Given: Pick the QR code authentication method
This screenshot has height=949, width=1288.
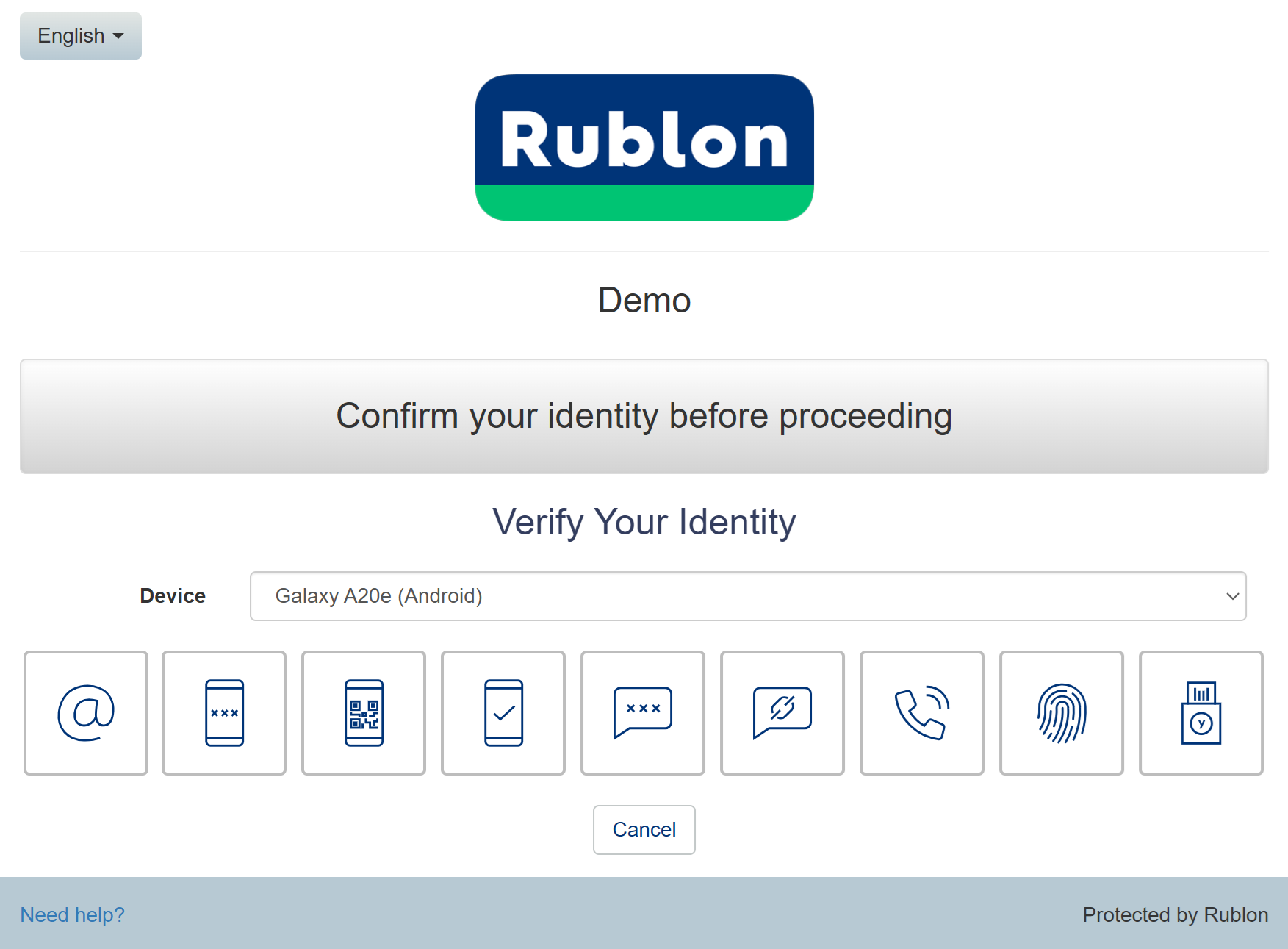Looking at the screenshot, I should 364,712.
